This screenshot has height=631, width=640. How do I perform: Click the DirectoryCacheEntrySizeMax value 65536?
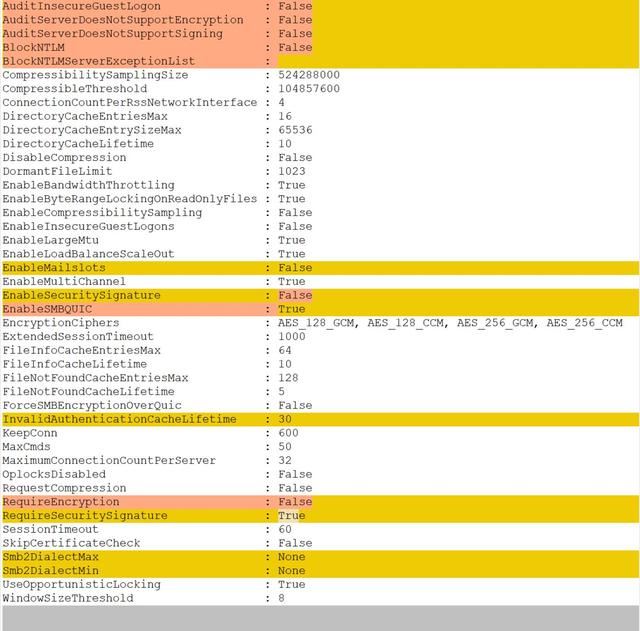(295, 130)
